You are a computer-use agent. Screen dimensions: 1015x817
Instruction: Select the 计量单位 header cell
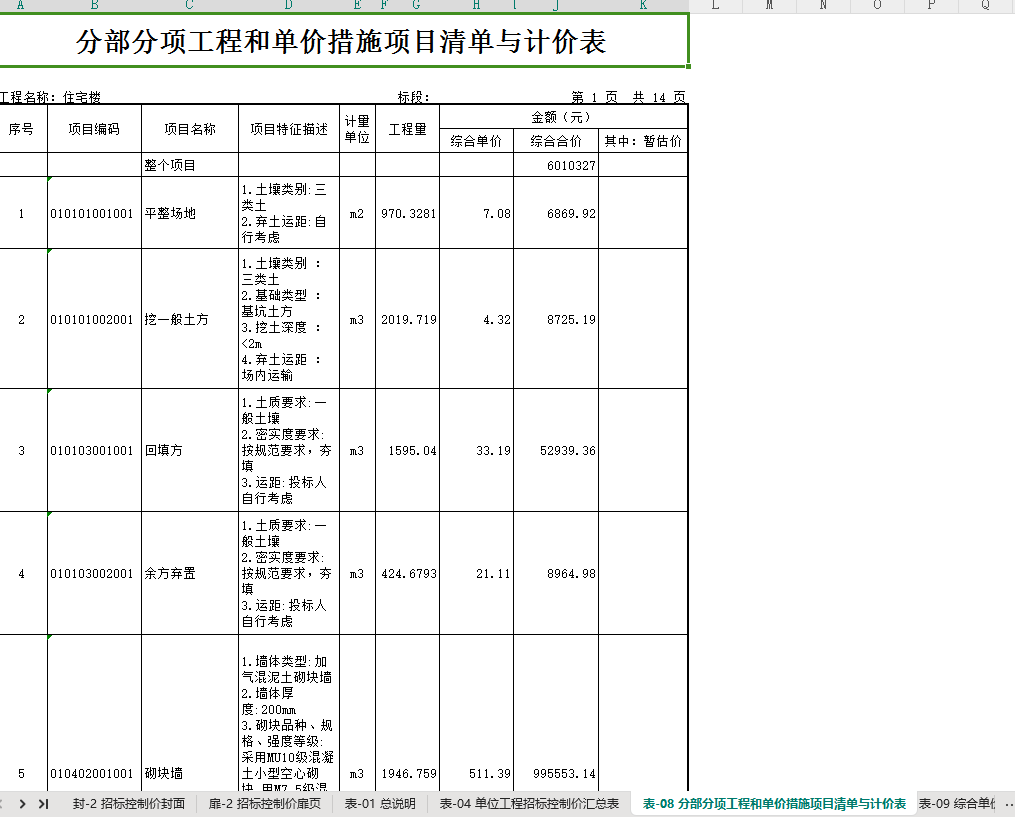[x=357, y=129]
